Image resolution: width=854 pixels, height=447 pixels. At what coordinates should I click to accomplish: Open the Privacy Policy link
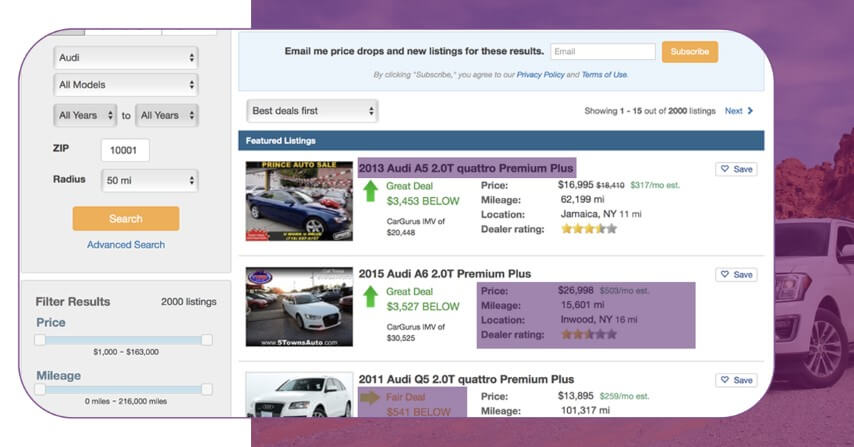[x=540, y=75]
